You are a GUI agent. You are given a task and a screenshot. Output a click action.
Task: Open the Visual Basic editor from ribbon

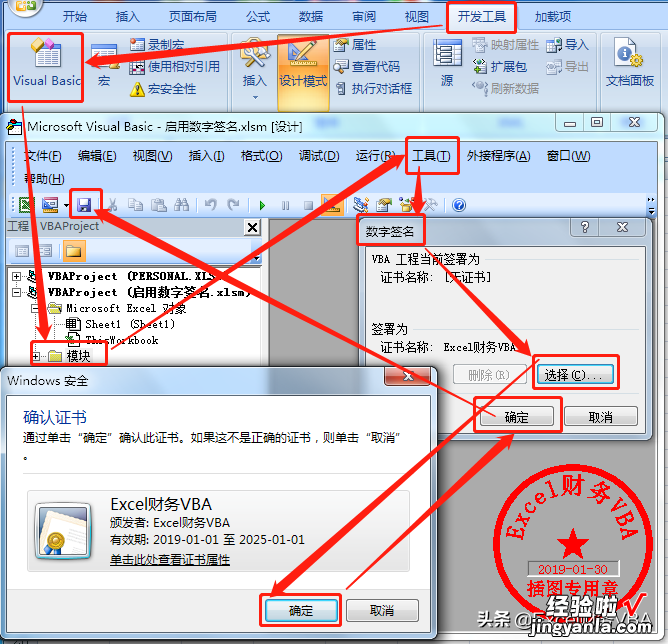[x=46, y=65]
